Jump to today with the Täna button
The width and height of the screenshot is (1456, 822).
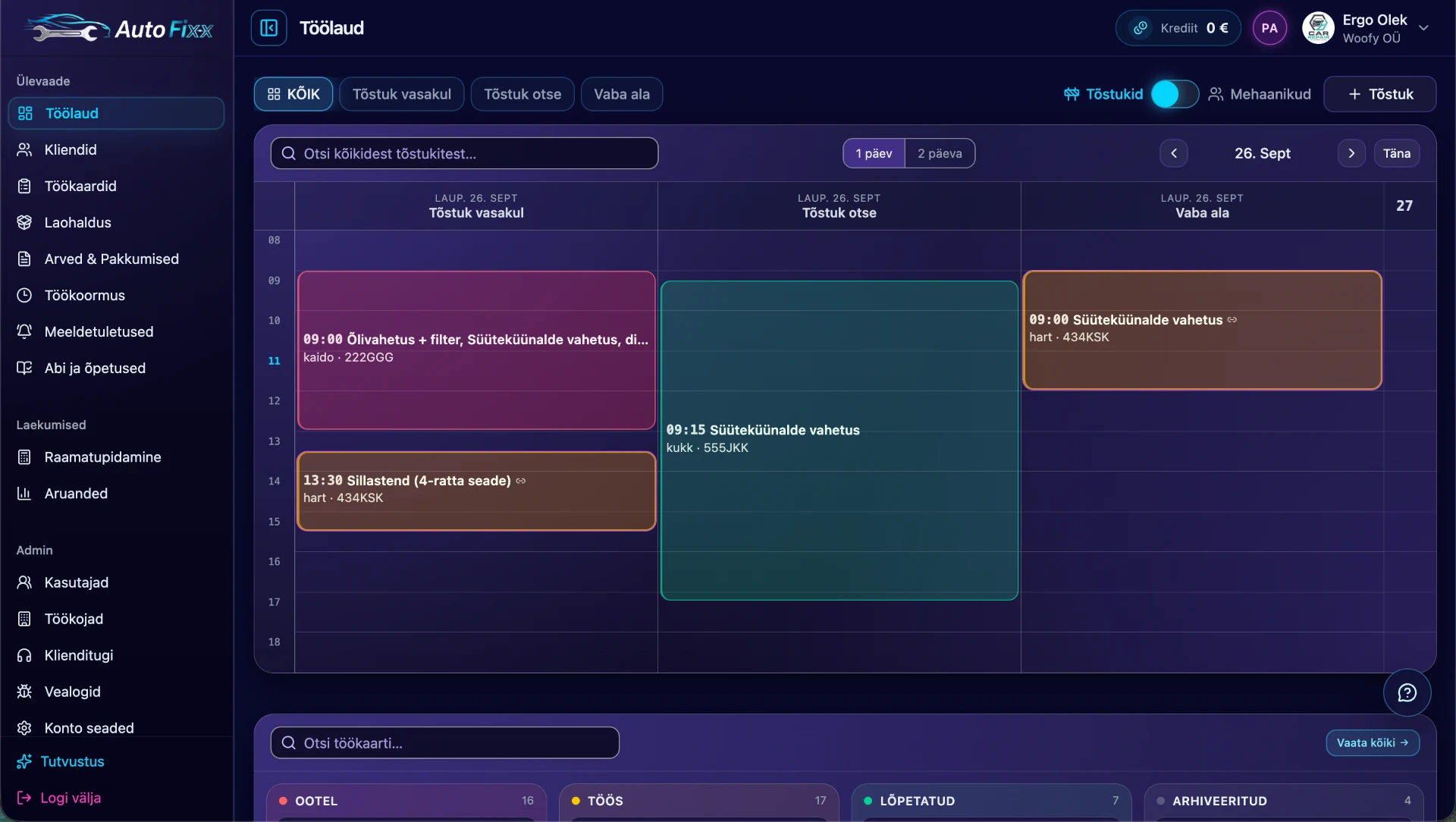click(x=1396, y=153)
